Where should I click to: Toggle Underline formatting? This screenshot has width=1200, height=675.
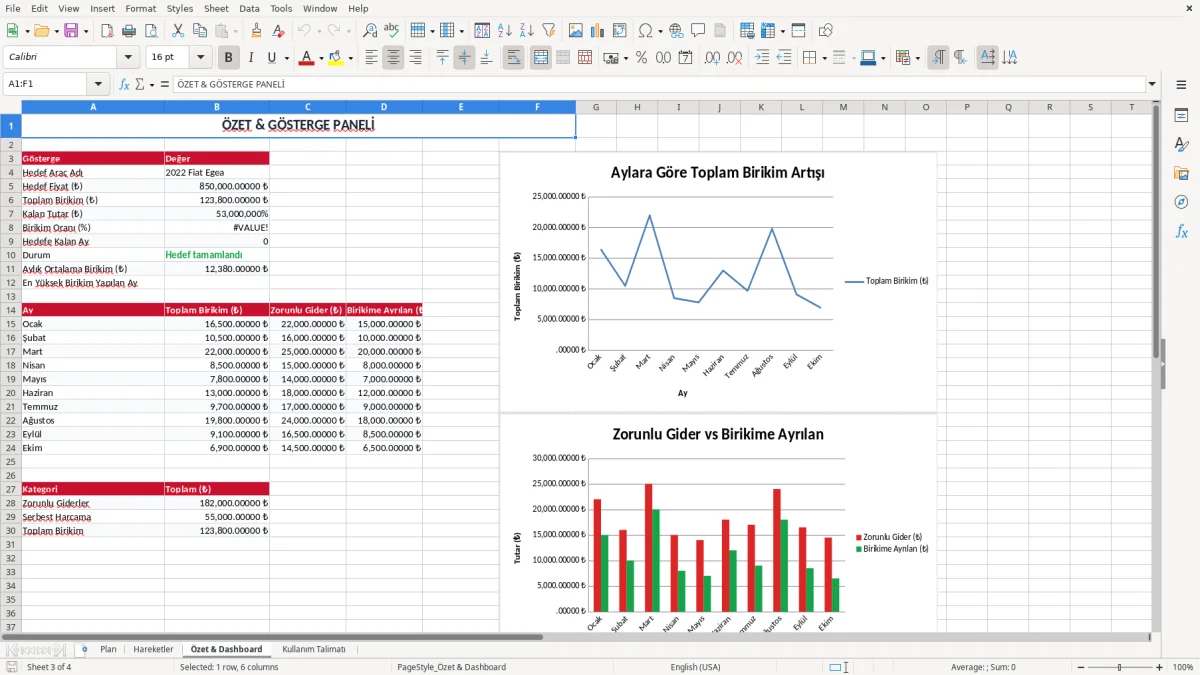[272, 58]
